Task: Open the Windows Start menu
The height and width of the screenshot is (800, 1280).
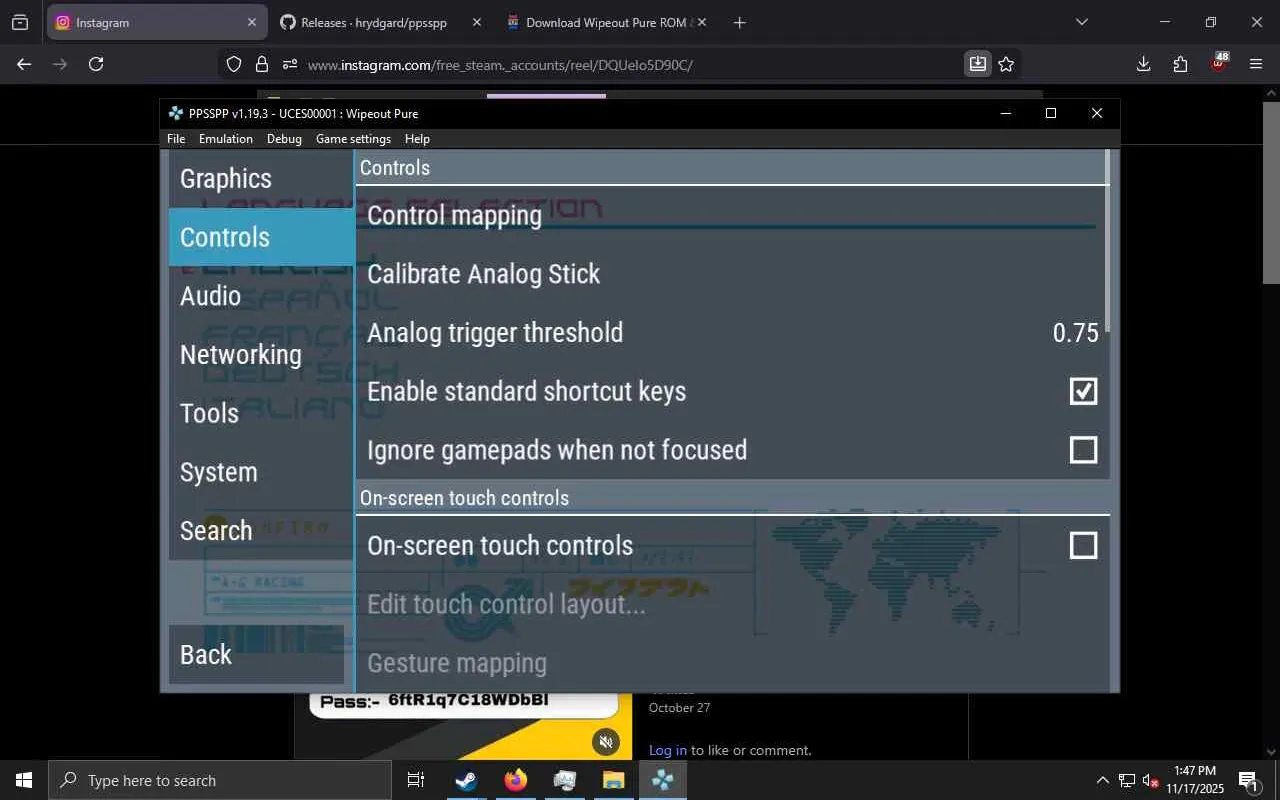Action: tap(24, 780)
